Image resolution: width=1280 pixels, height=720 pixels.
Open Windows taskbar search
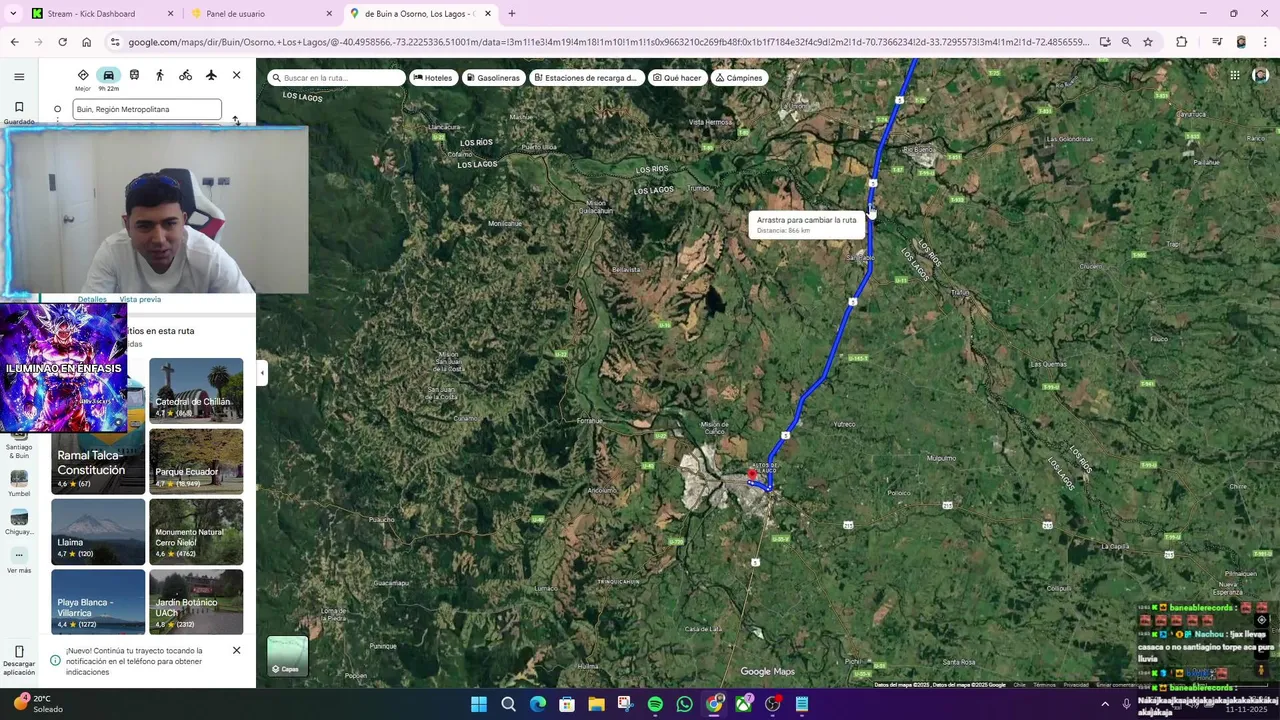pos(508,704)
